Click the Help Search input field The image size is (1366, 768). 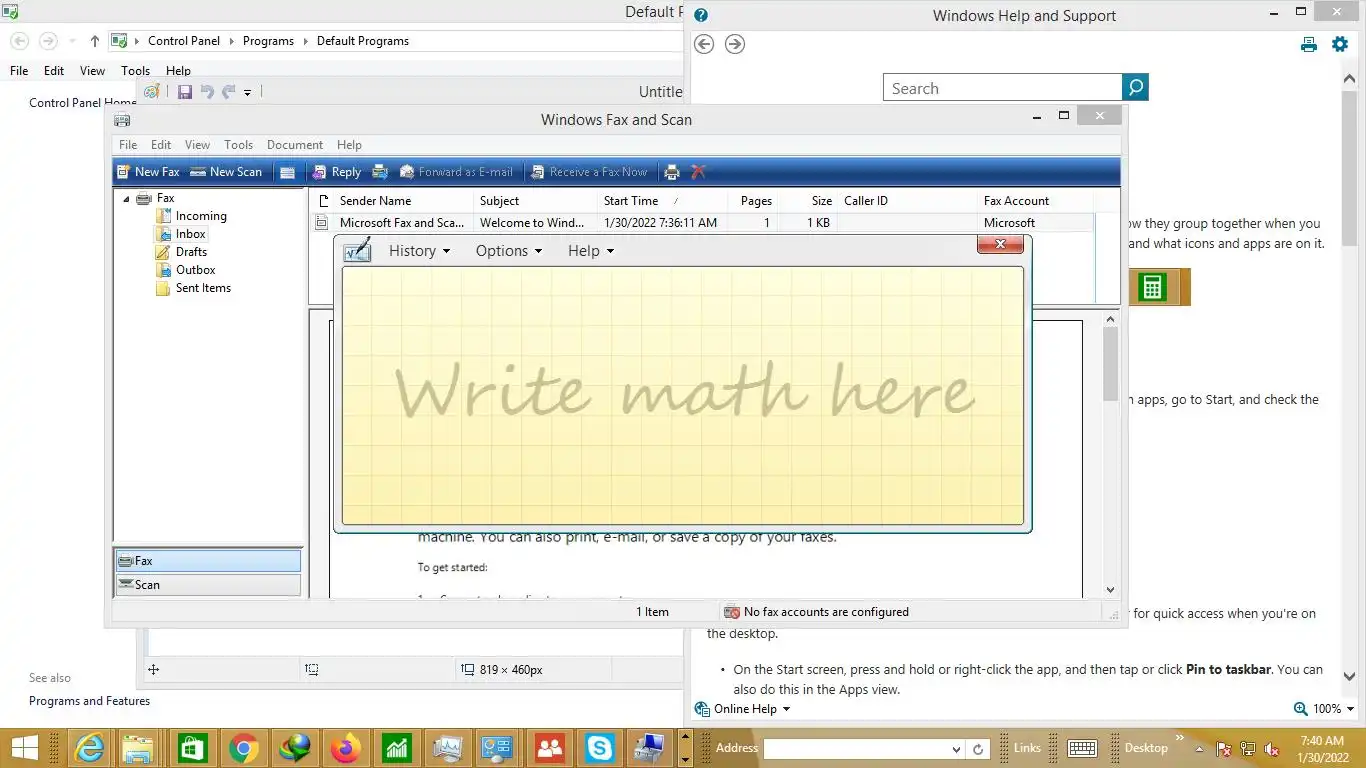[x=1003, y=88]
